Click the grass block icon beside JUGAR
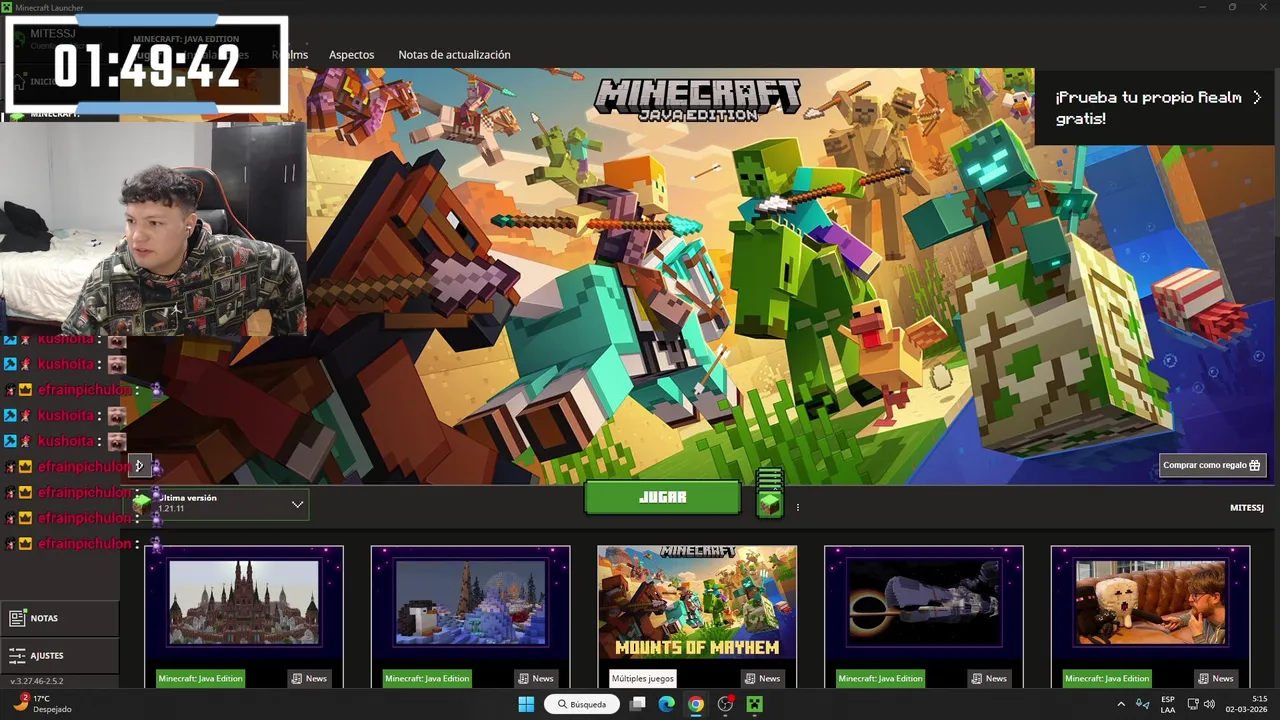Screen dimensions: 1280x720 [x=769, y=503]
